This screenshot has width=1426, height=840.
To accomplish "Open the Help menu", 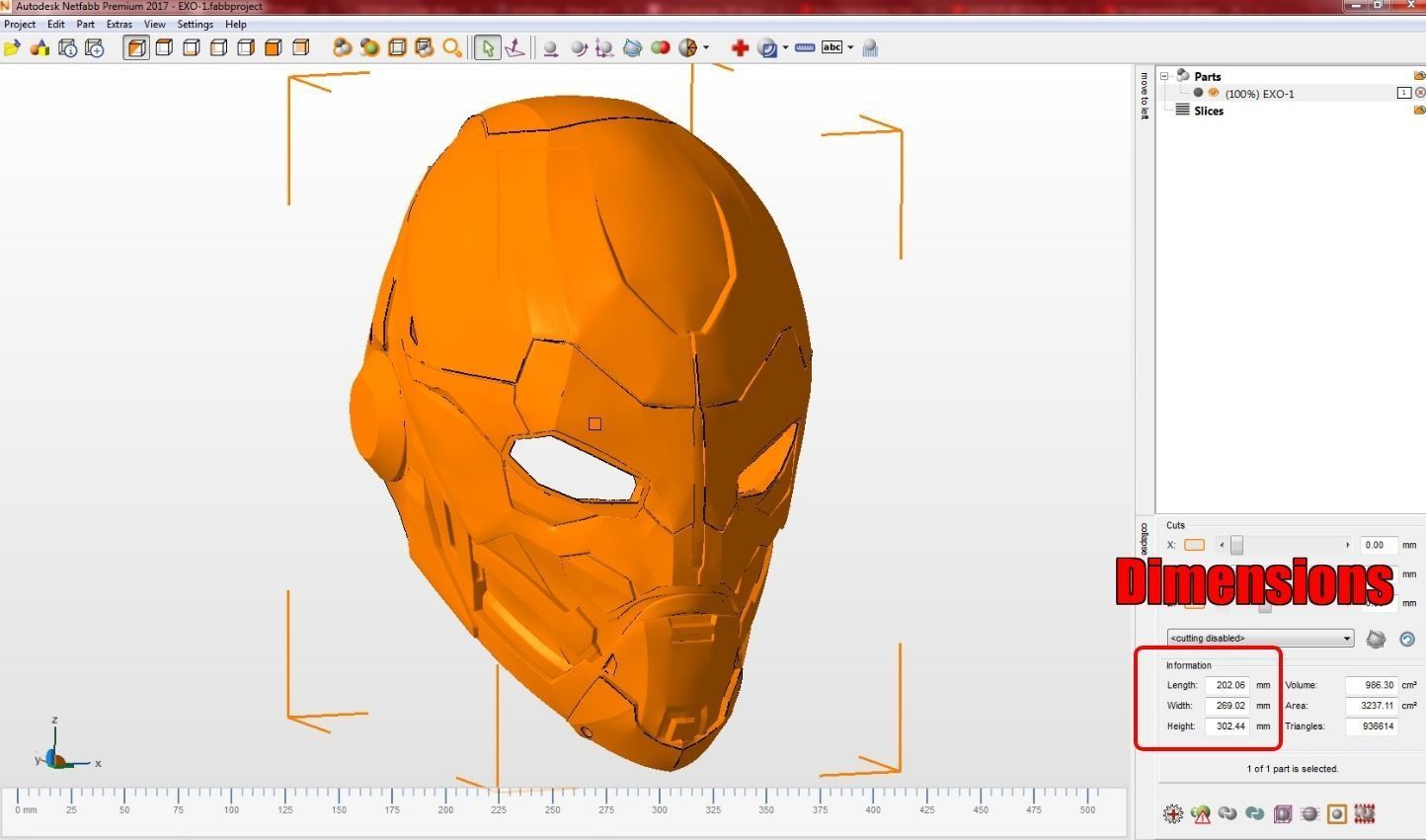I will pos(235,24).
